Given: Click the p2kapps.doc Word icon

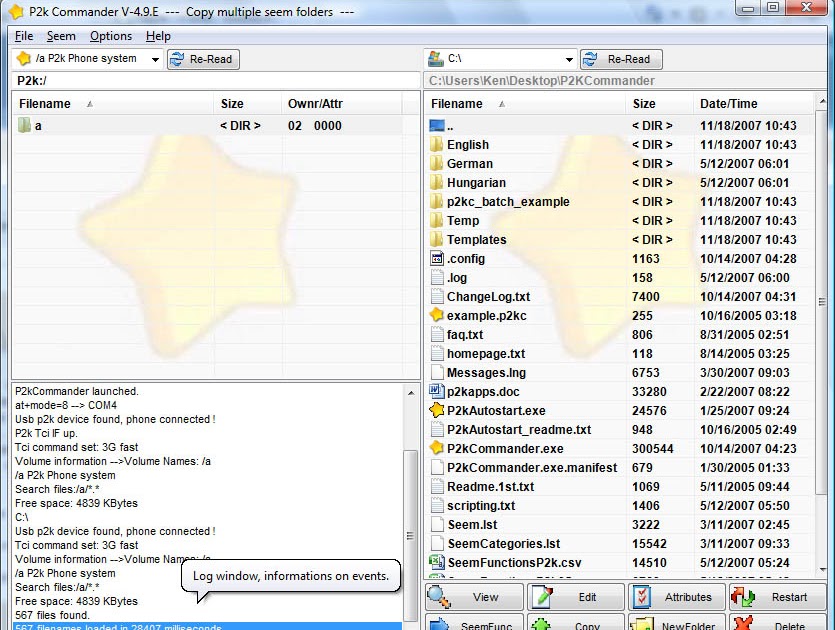Looking at the screenshot, I should pyautogui.click(x=437, y=391).
